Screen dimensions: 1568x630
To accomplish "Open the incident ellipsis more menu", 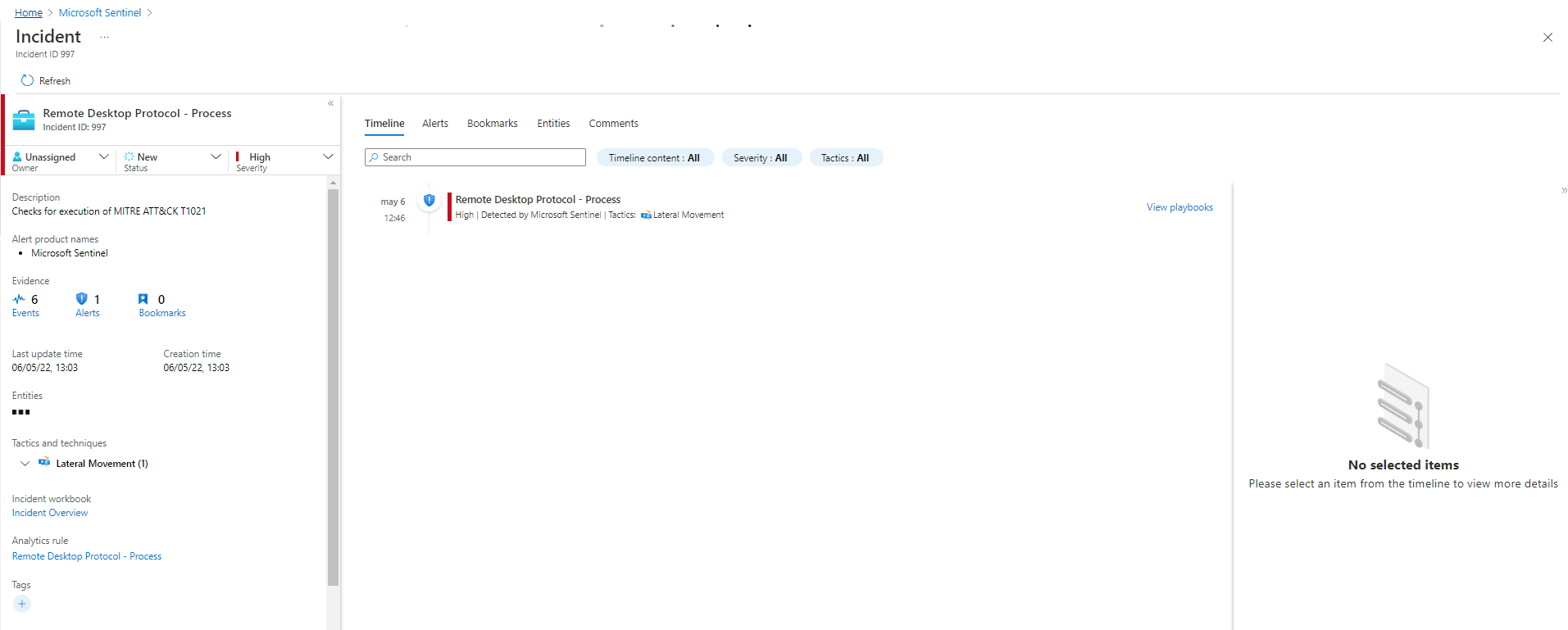I will (x=104, y=37).
